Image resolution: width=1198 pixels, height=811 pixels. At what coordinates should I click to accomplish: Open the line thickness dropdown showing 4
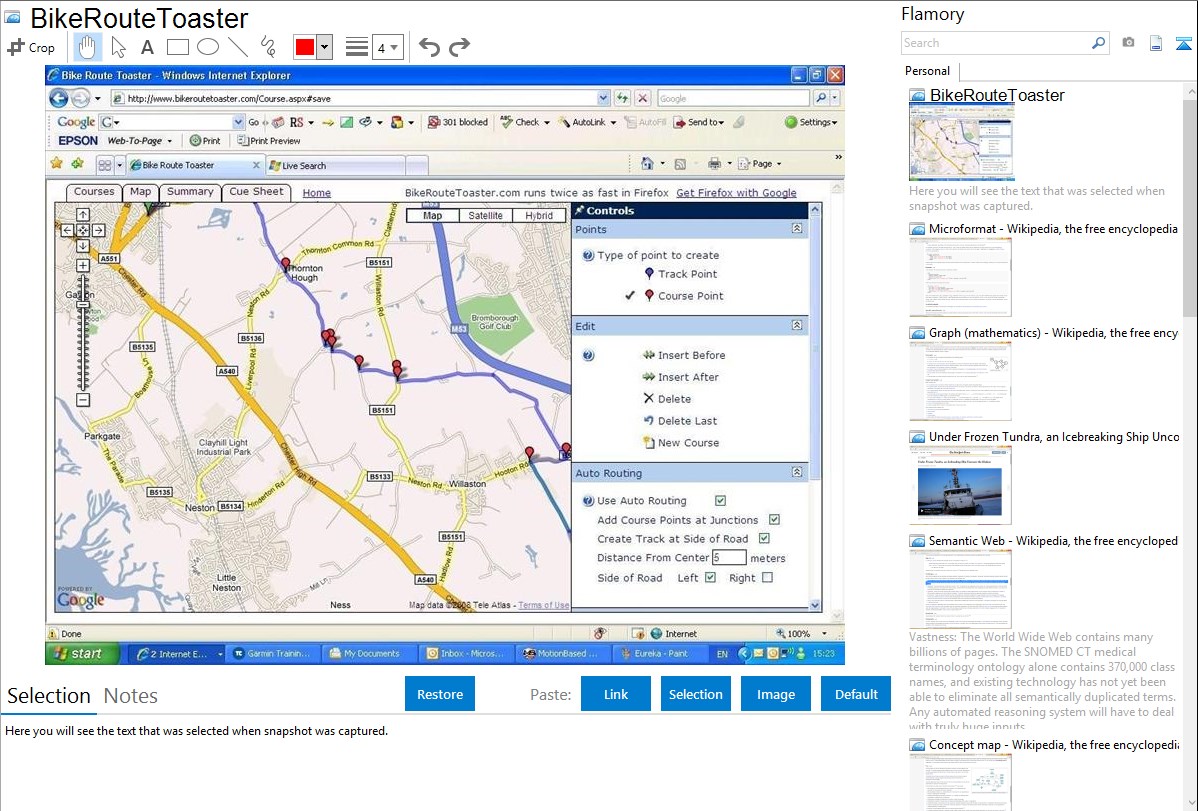(x=387, y=48)
